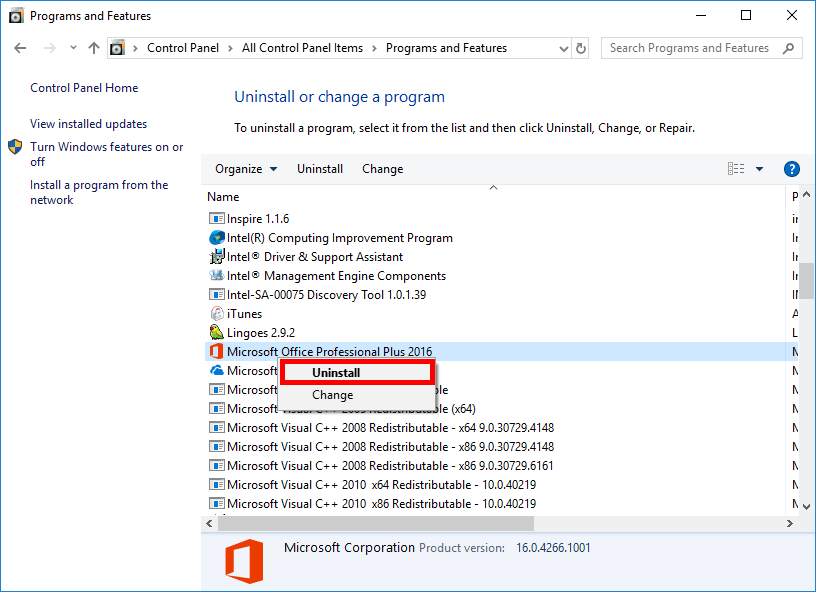
Task: Expand the chevron after All Control Panel Items
Action: pos(374,48)
